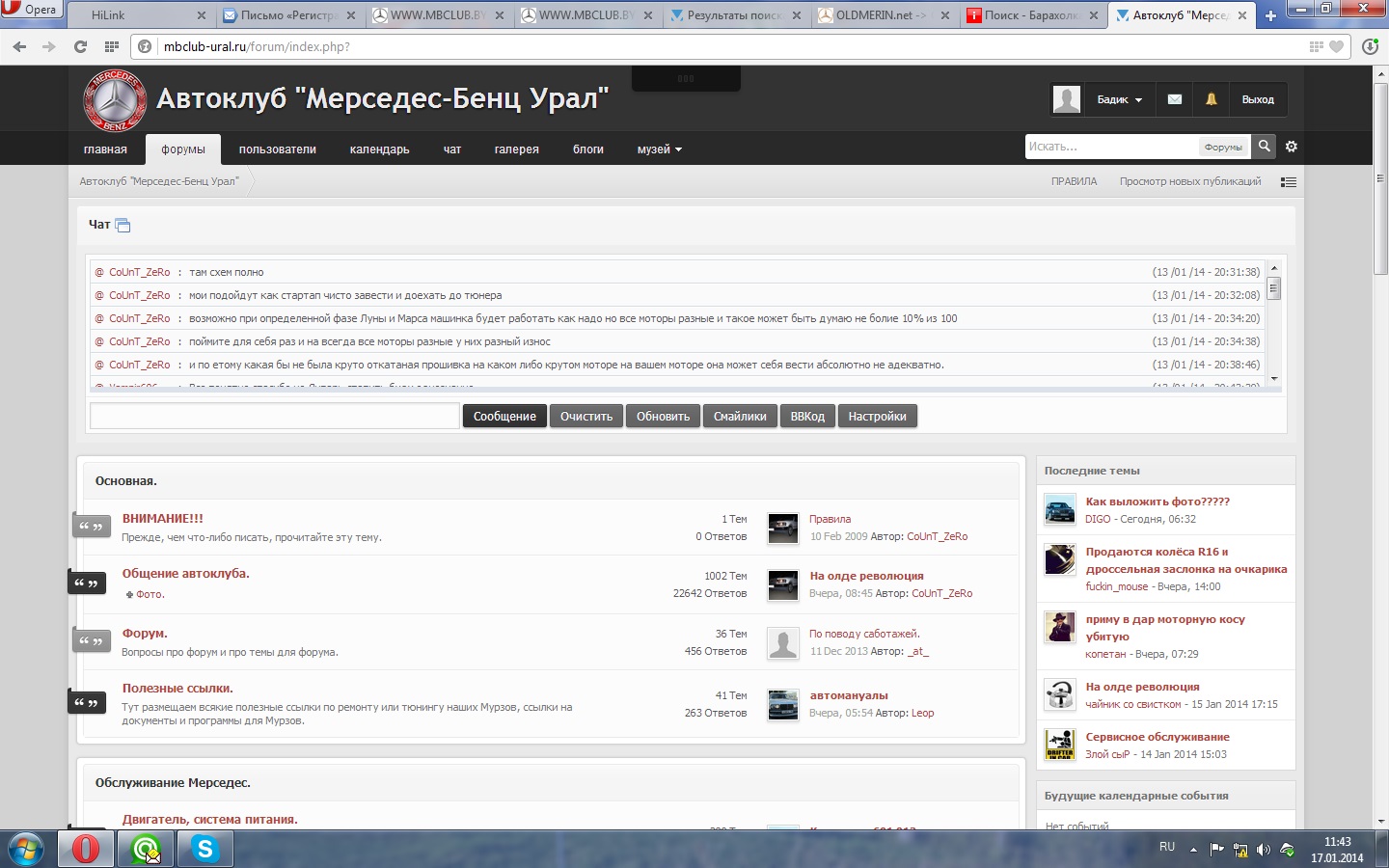Open Skype from the taskbar
1389x868 pixels.
204,849
